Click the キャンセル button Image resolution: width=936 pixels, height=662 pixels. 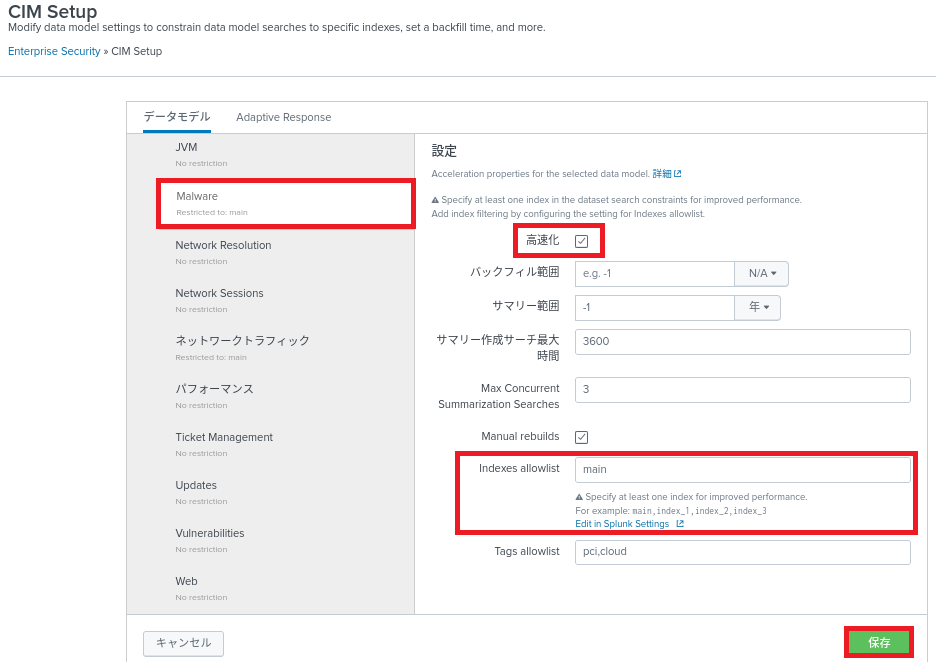[183, 643]
